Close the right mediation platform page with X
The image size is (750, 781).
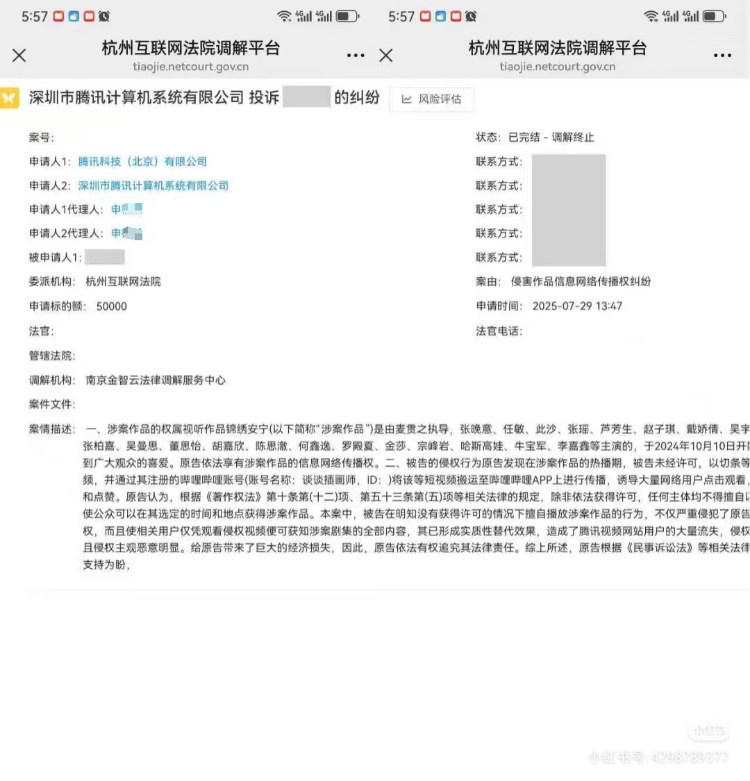(x=386, y=56)
